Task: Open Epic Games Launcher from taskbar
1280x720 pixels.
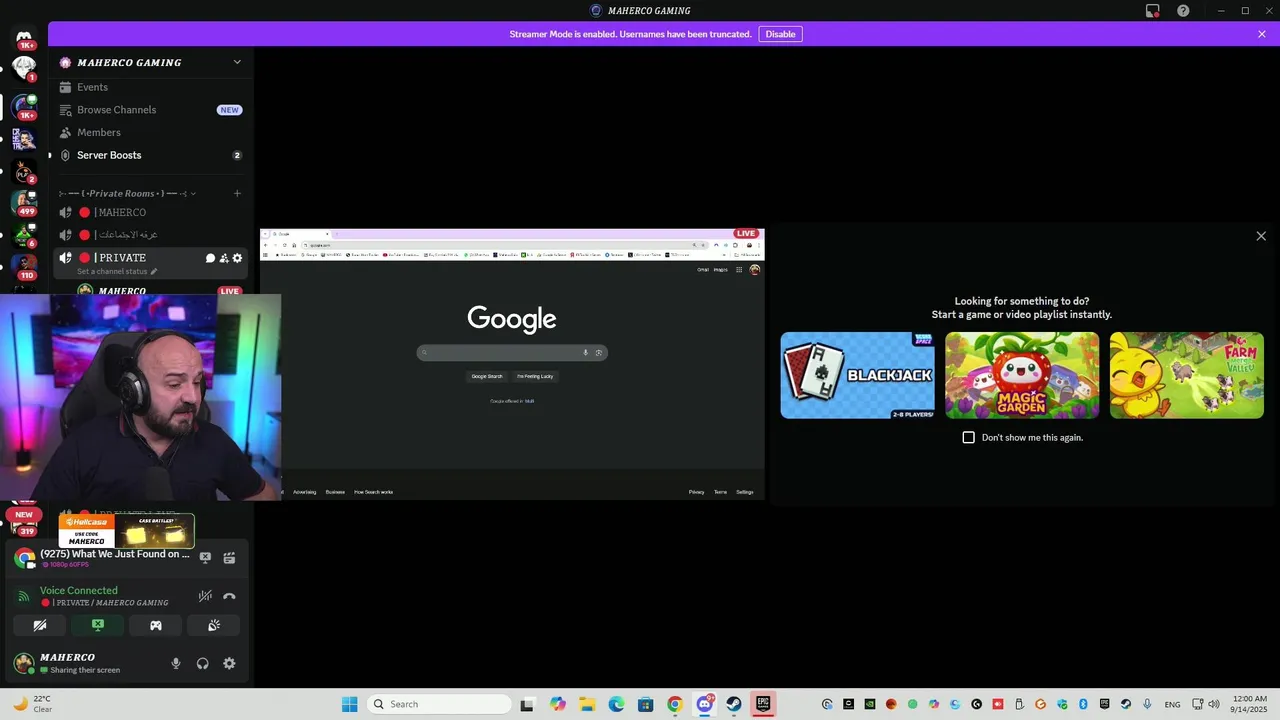Action: coord(763,704)
